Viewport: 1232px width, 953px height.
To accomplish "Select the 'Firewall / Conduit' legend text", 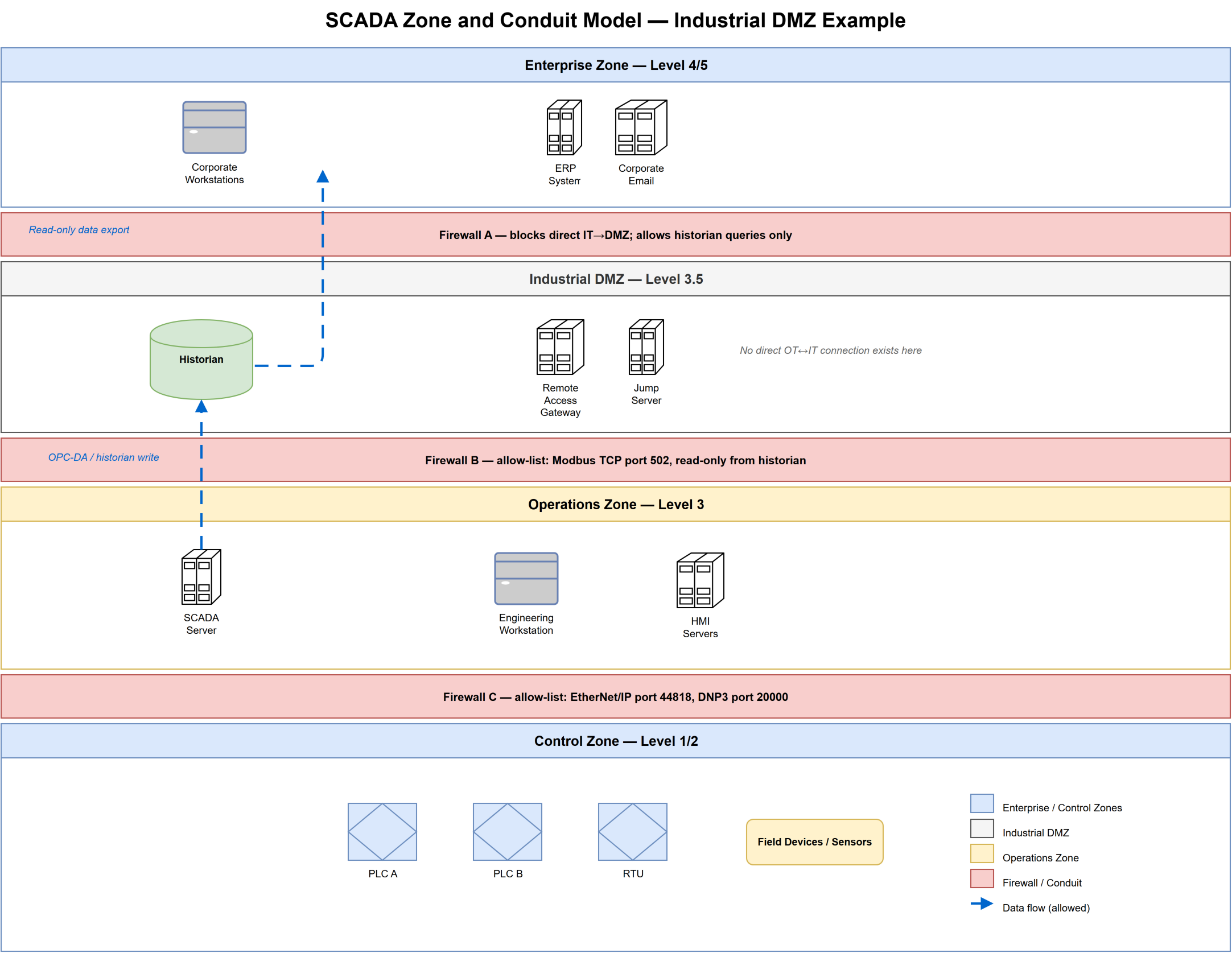I will pos(1042,883).
